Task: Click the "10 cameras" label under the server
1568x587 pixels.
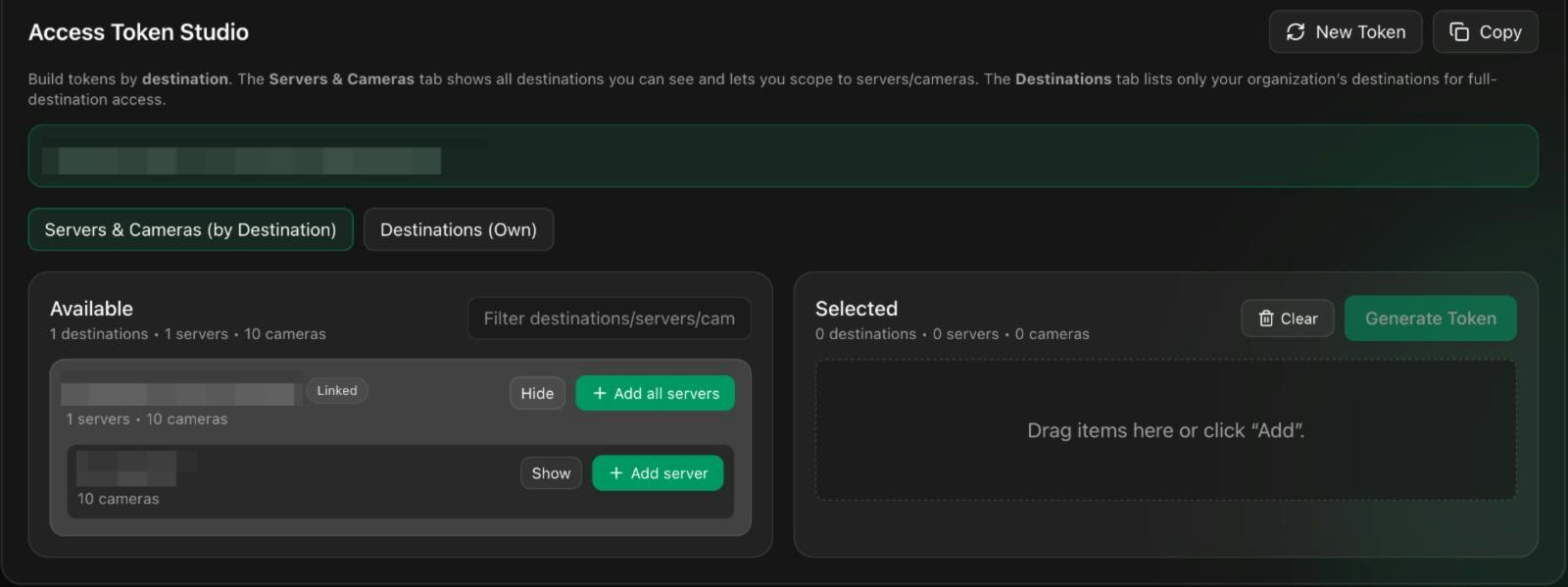Action: pos(119,499)
